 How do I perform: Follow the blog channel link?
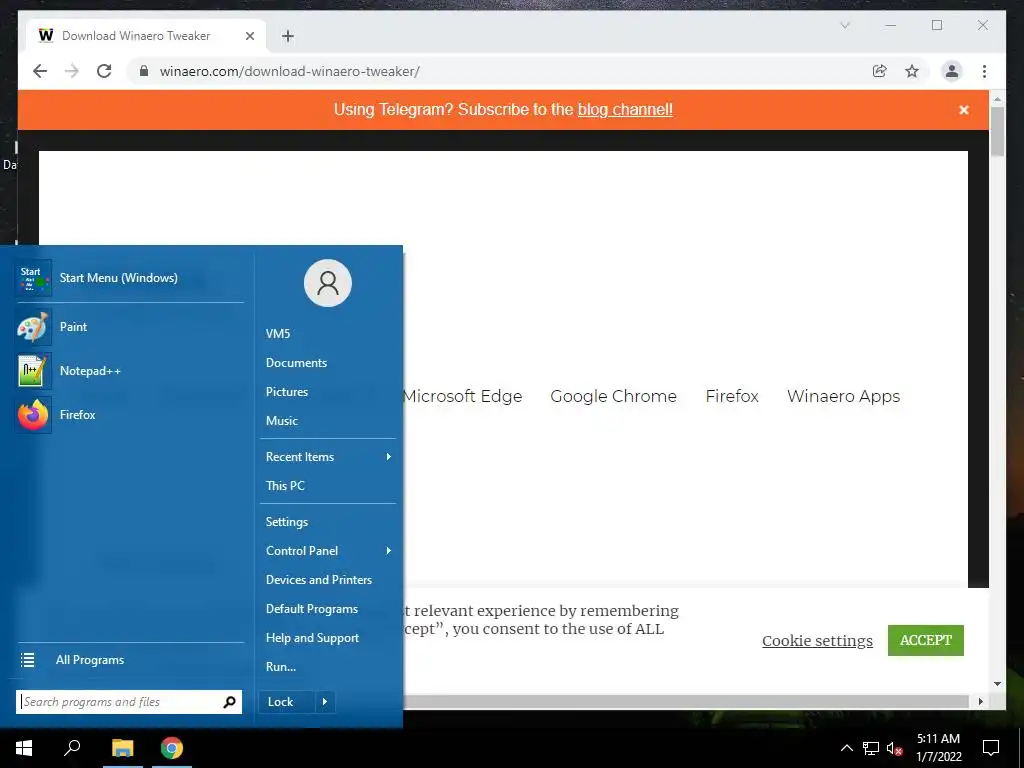pyautogui.click(x=625, y=109)
